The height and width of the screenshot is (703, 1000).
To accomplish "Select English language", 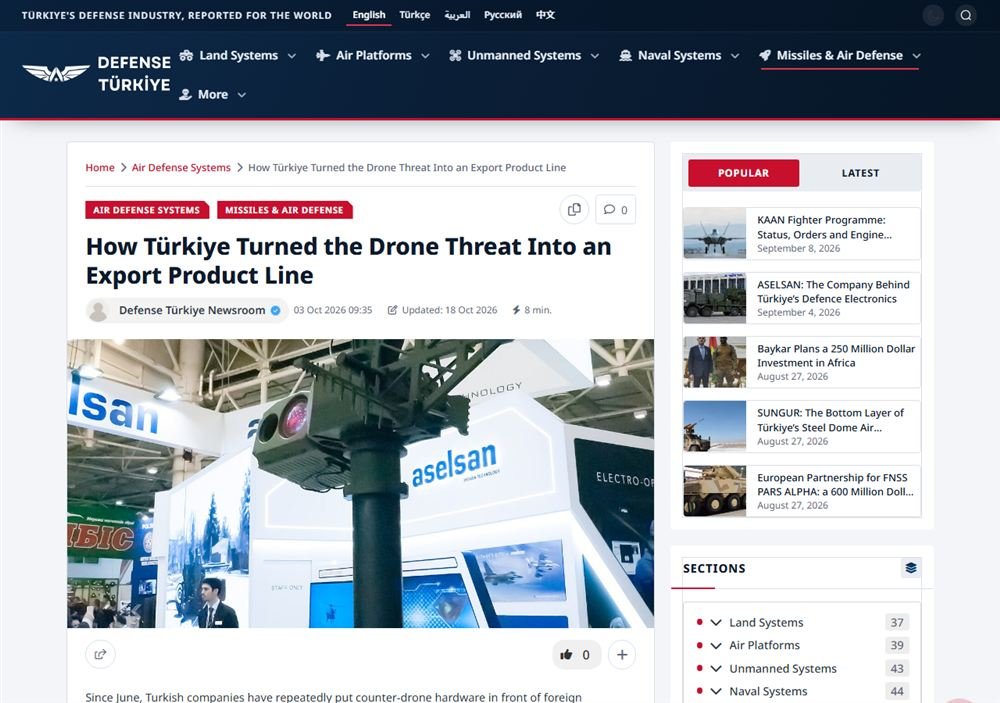I will tap(369, 15).
